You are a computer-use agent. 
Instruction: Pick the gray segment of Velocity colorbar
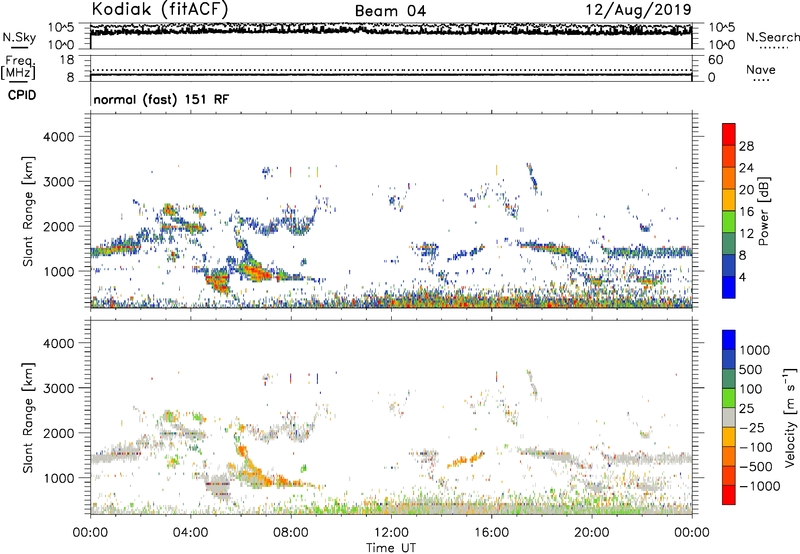coord(729,417)
